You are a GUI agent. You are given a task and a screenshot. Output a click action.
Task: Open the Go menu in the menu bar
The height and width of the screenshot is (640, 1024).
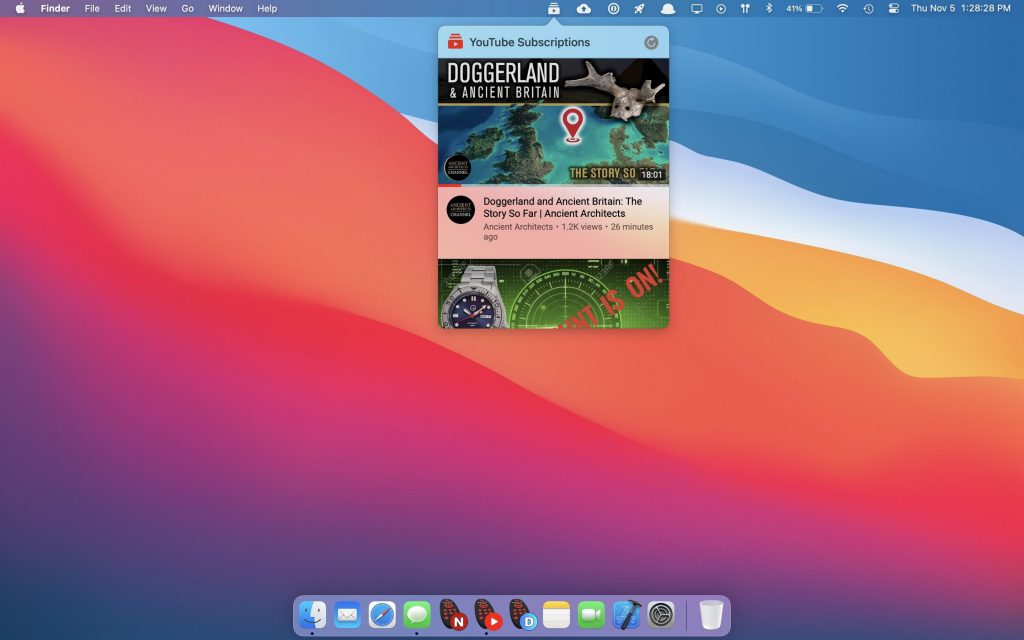click(187, 8)
